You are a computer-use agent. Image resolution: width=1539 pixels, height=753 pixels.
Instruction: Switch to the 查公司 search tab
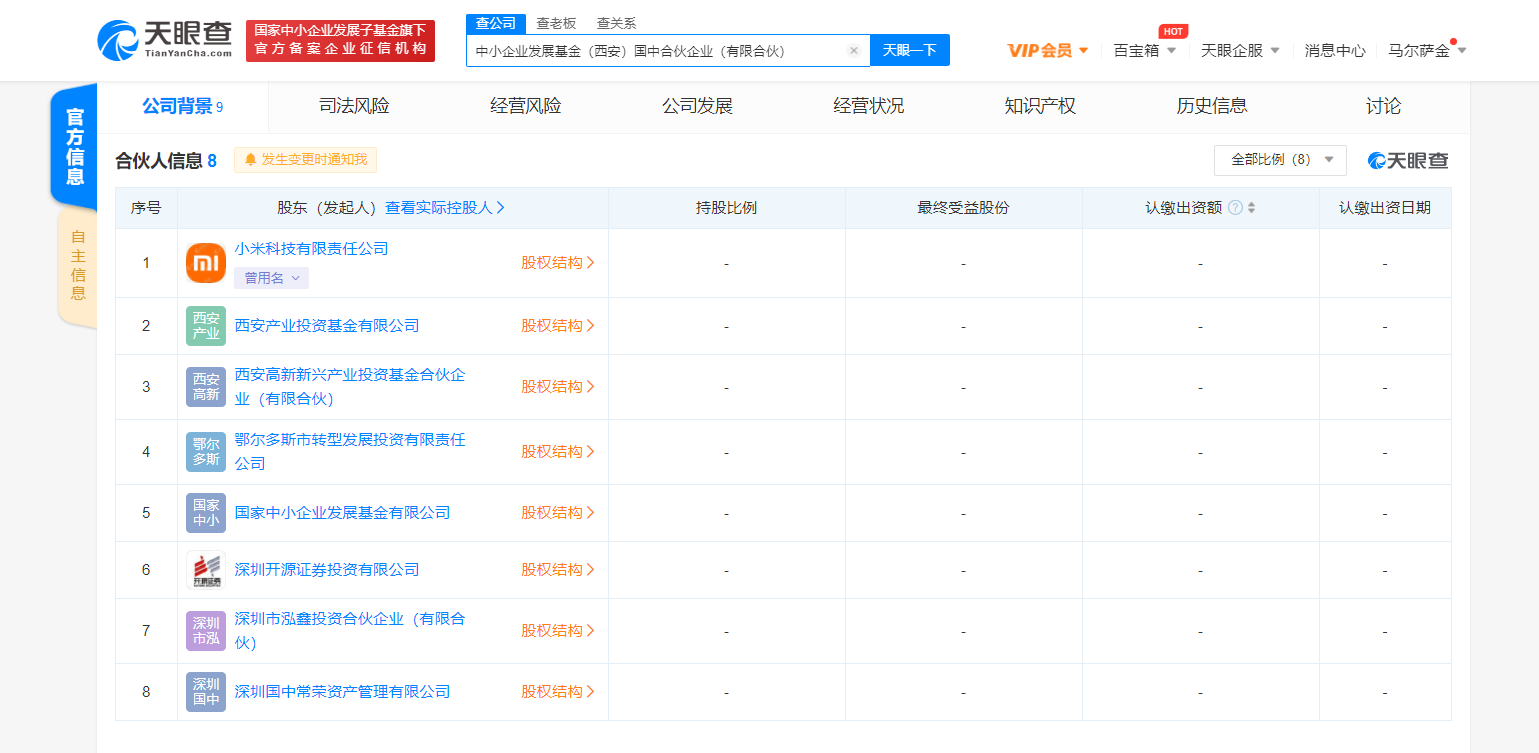495,23
